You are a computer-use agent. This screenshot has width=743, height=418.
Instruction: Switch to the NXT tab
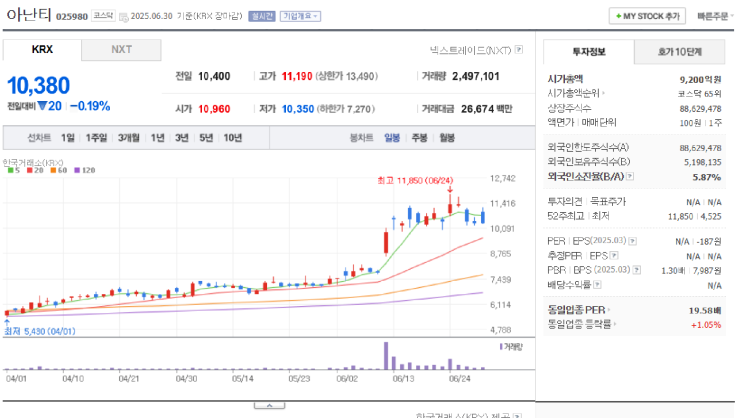pos(121,50)
